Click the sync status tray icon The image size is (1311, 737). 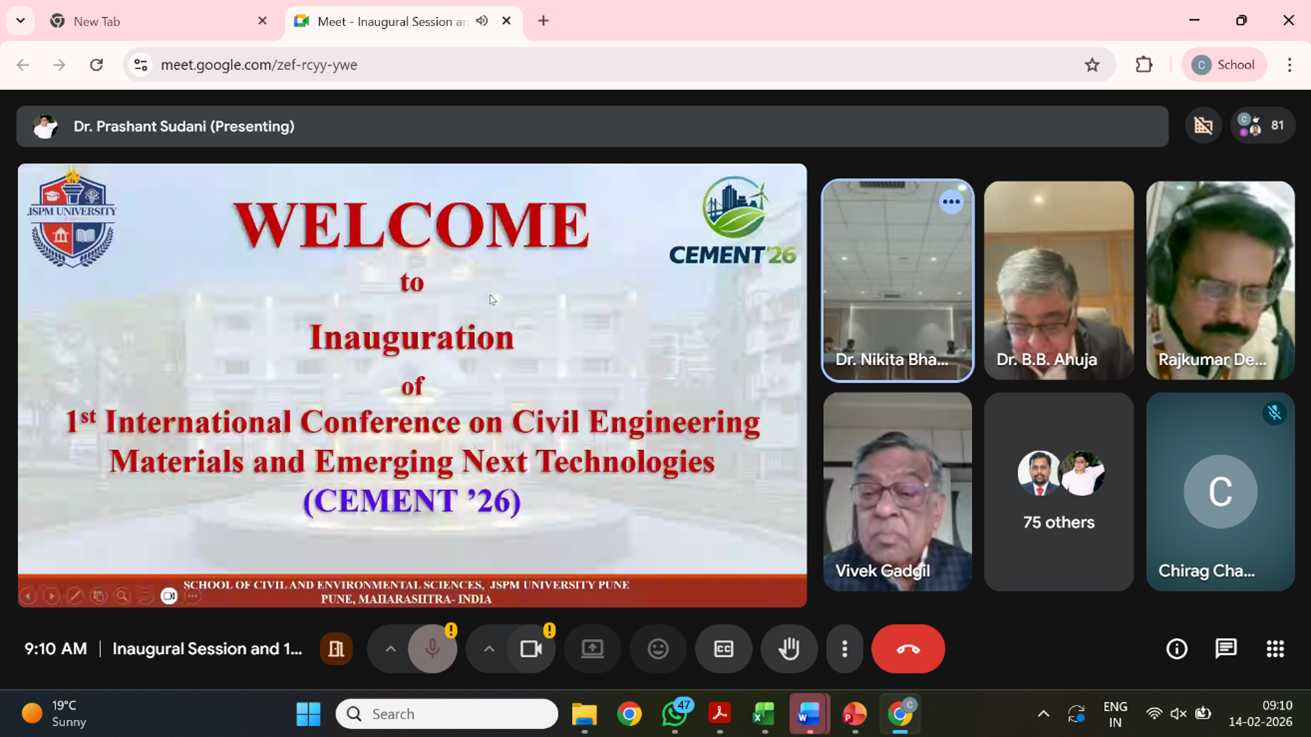tap(1077, 714)
